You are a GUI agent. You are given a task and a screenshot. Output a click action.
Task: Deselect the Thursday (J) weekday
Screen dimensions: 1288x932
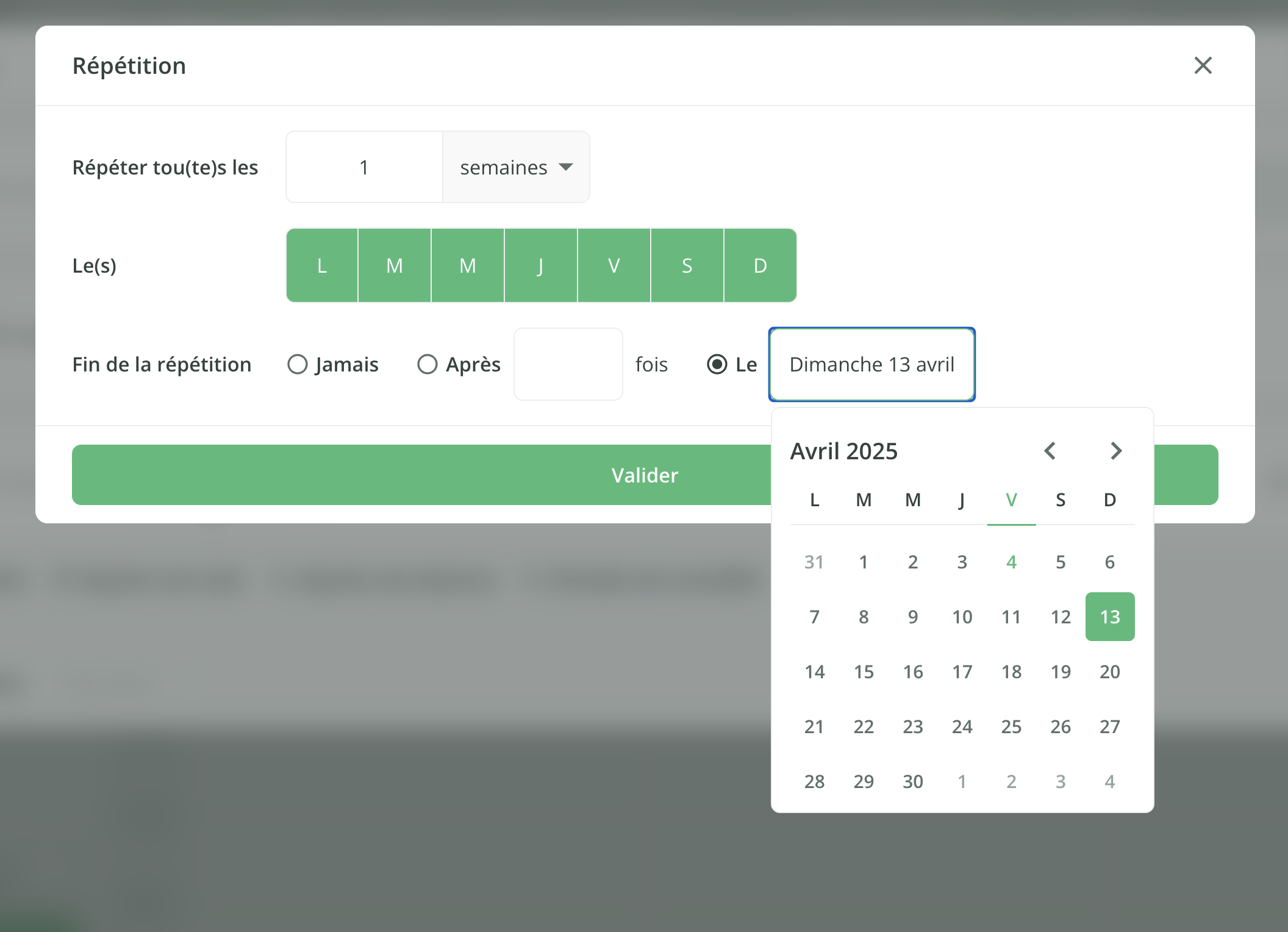point(540,265)
